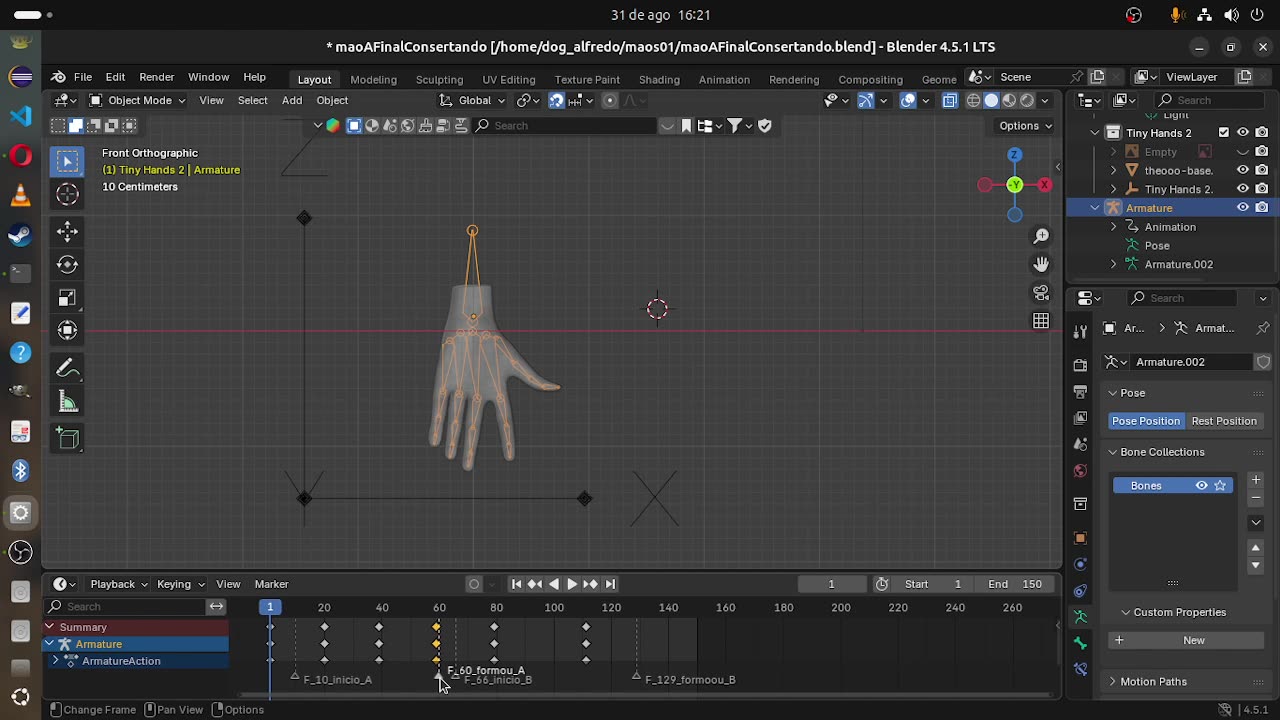1280x720 pixels.
Task: Open the Render menu
Action: point(157,77)
